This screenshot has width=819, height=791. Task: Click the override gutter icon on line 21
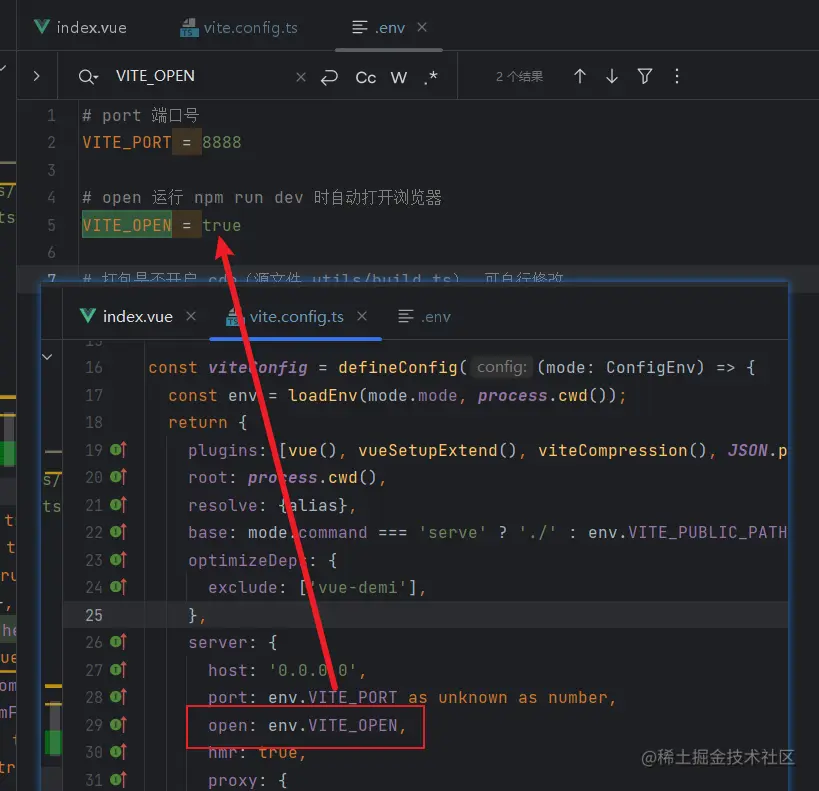pyautogui.click(x=119, y=505)
